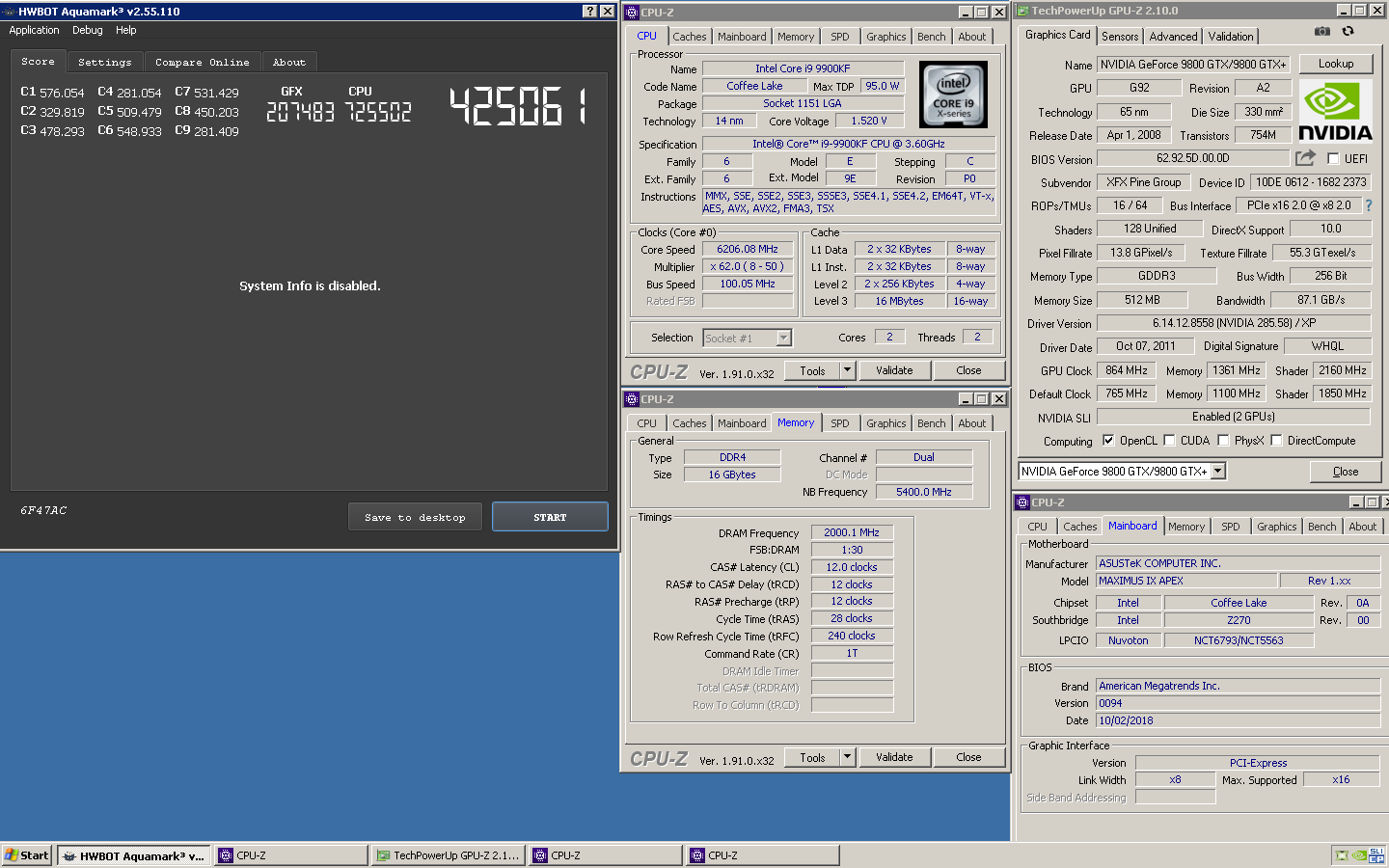This screenshot has width=1389, height=868.
Task: Click the 5400.0 MHz NB Frequency value
Action: click(x=924, y=492)
